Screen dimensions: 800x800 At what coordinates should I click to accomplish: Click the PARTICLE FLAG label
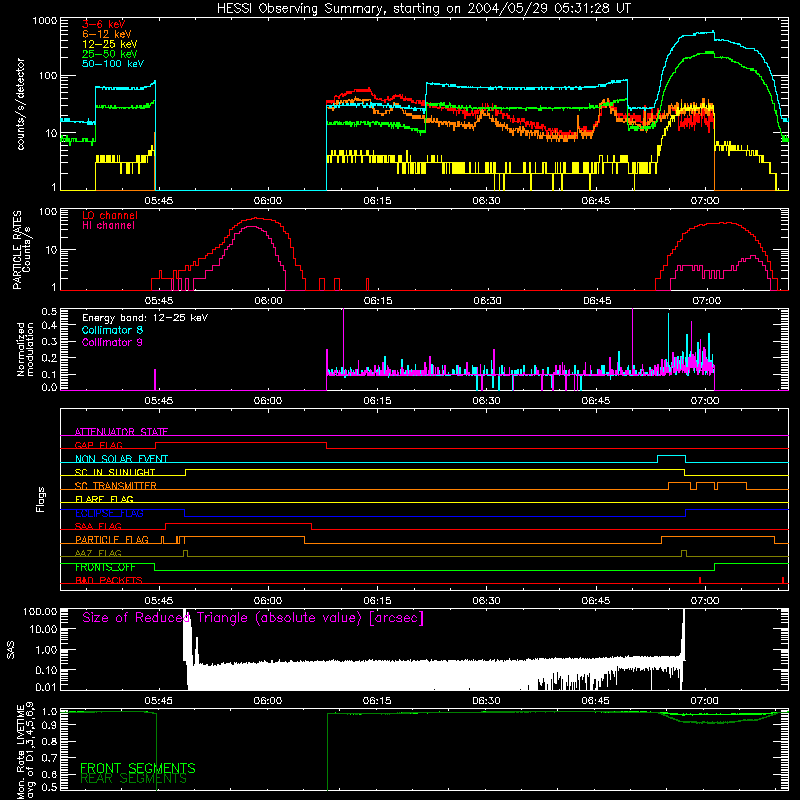pos(112,540)
